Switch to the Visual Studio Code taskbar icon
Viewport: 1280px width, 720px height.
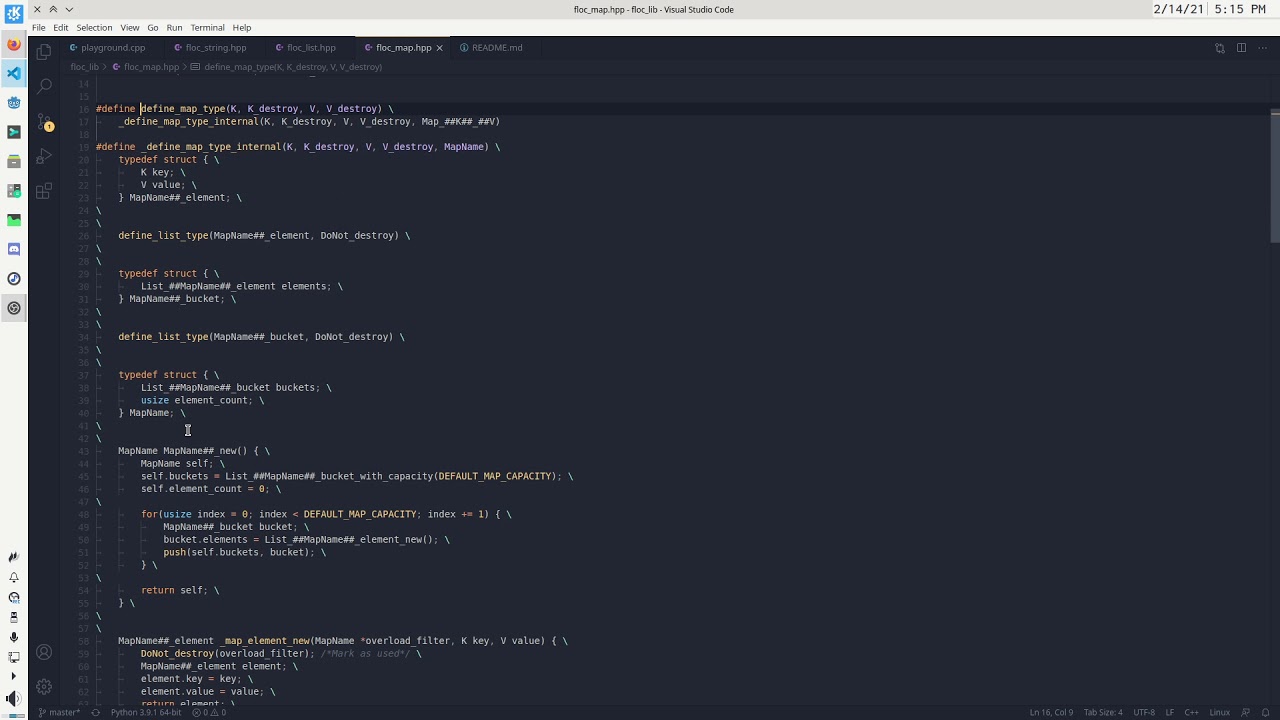tap(14, 73)
